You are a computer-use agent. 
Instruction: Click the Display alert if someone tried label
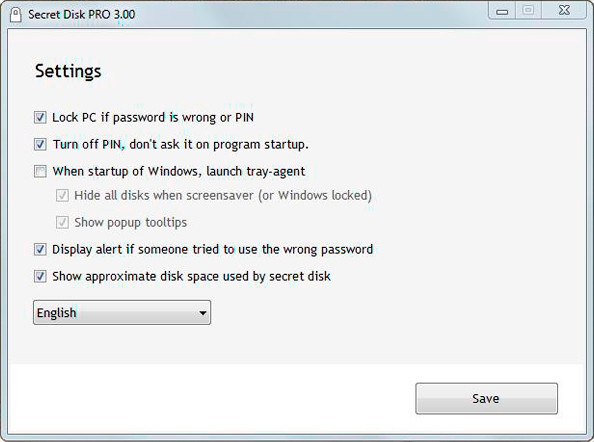pos(213,250)
